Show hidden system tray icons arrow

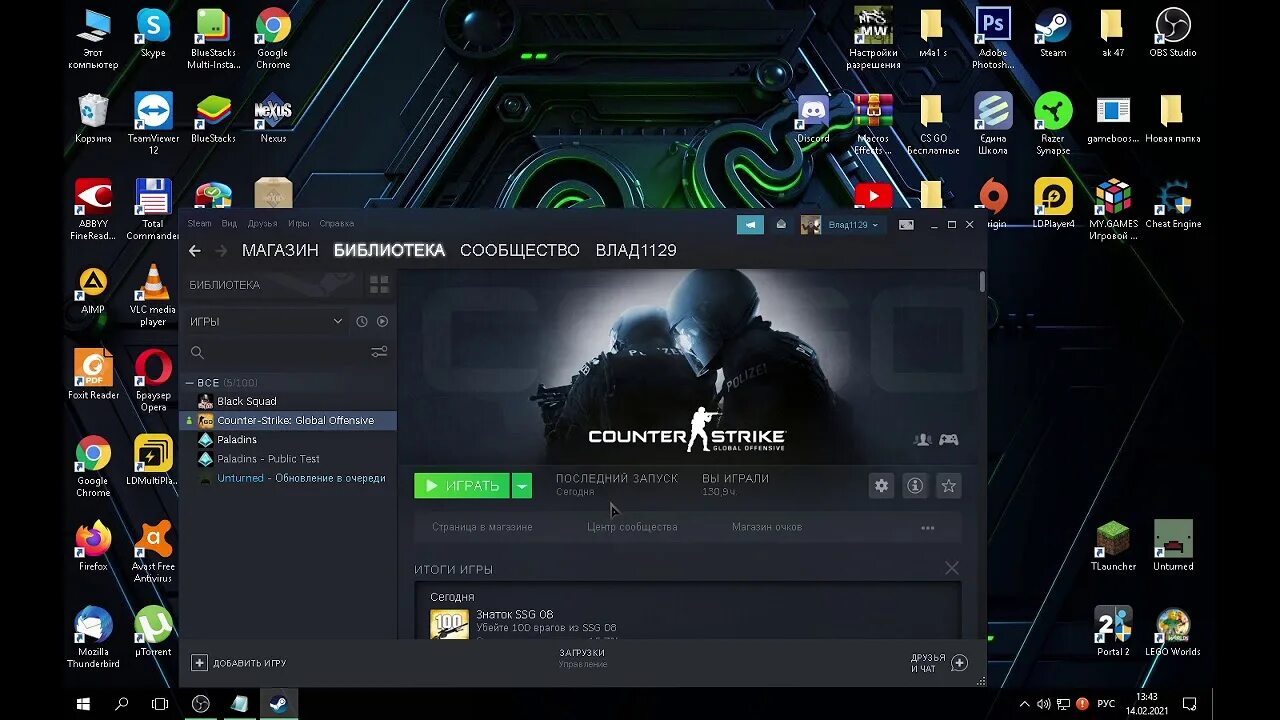pyautogui.click(x=1024, y=704)
